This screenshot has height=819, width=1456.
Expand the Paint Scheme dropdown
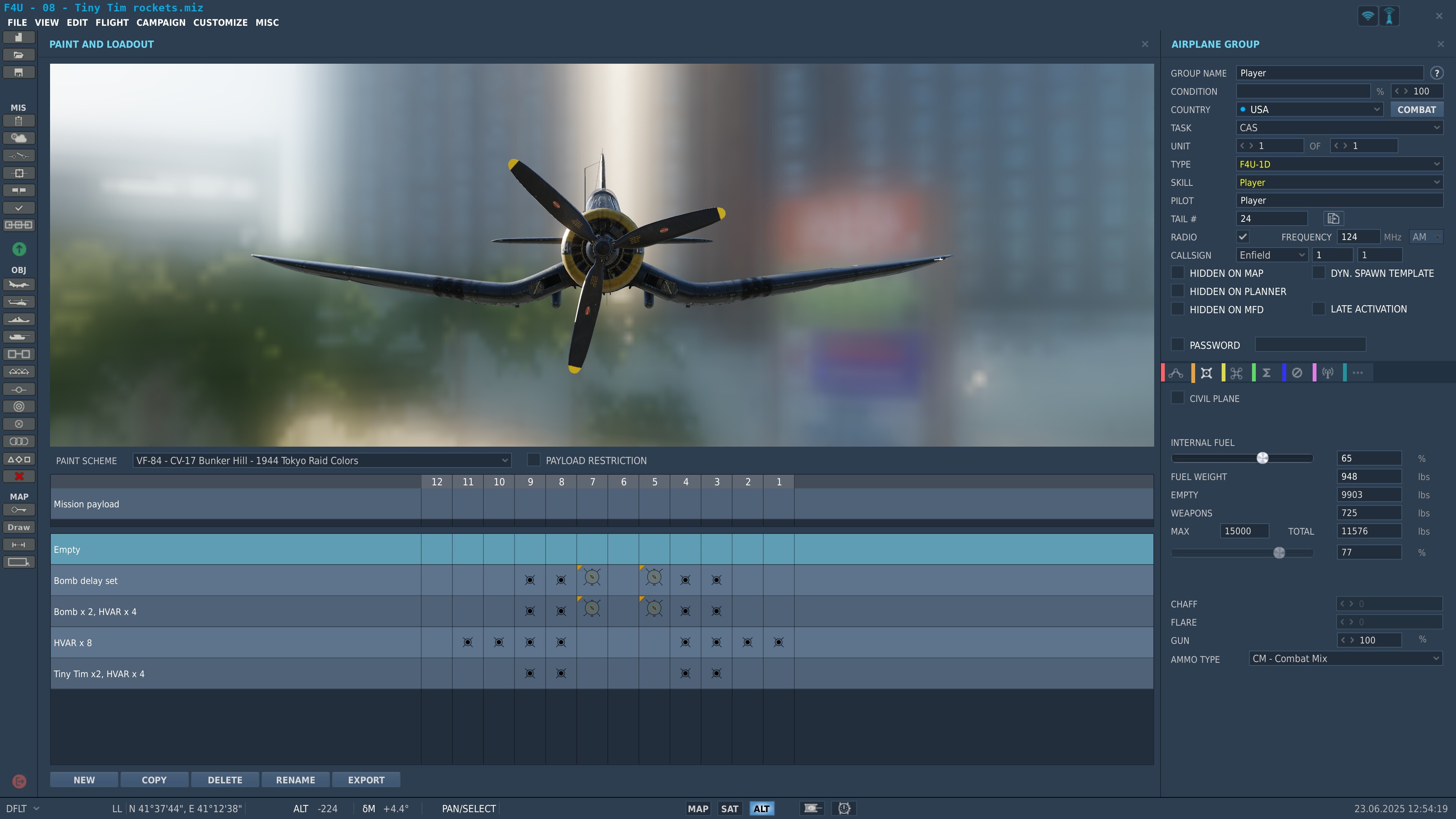[322, 461]
